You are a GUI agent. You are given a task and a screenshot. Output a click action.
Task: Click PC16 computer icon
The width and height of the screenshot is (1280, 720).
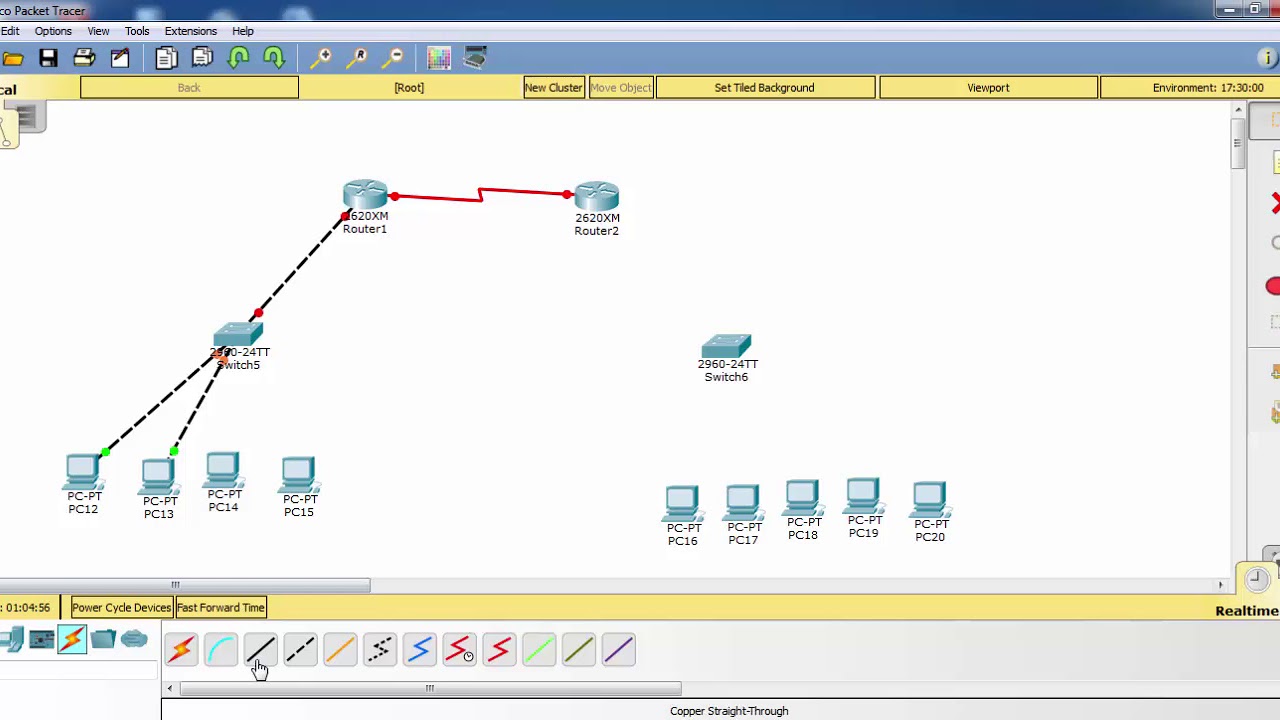682,505
